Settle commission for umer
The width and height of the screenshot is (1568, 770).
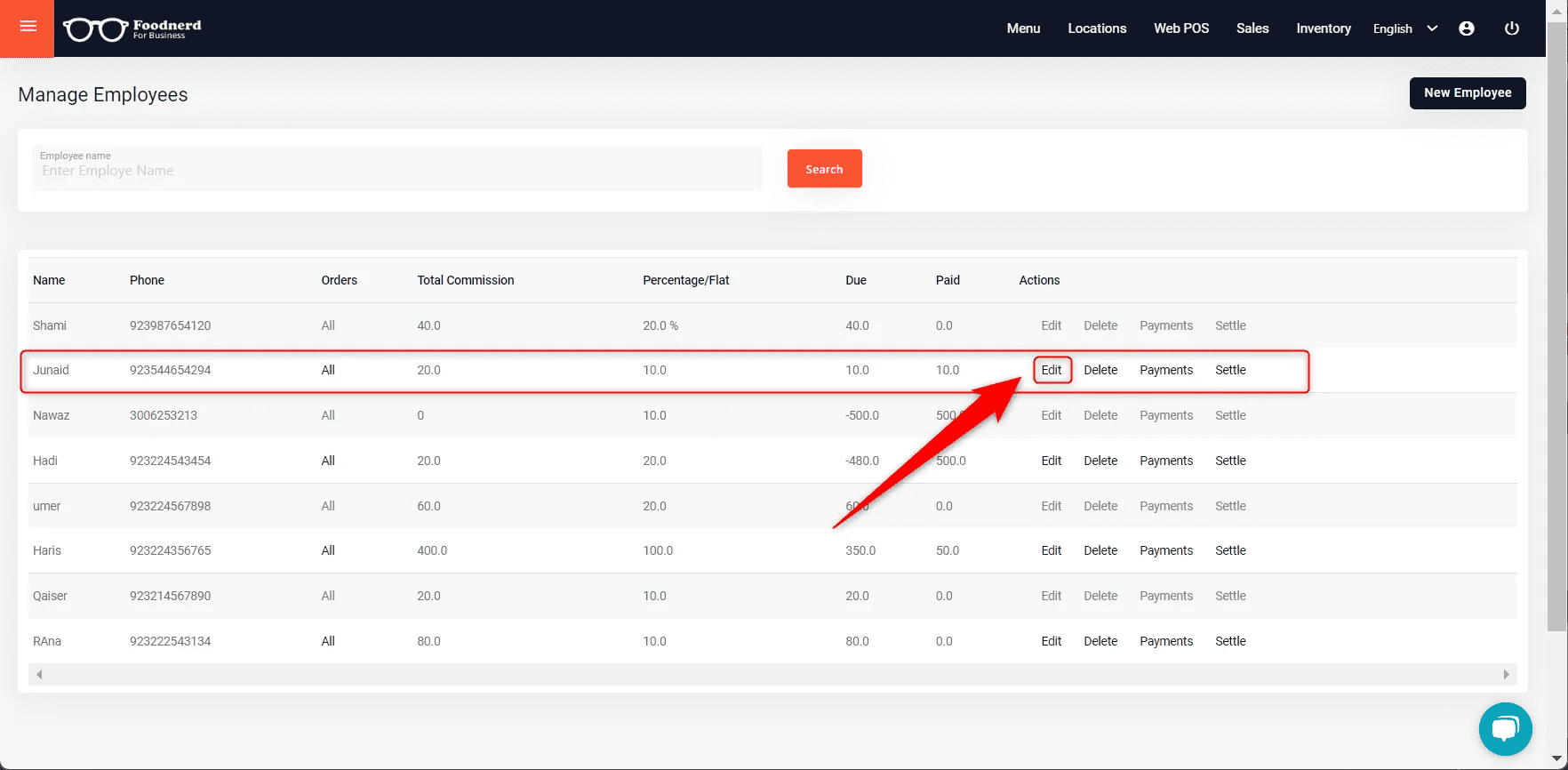click(1230, 506)
